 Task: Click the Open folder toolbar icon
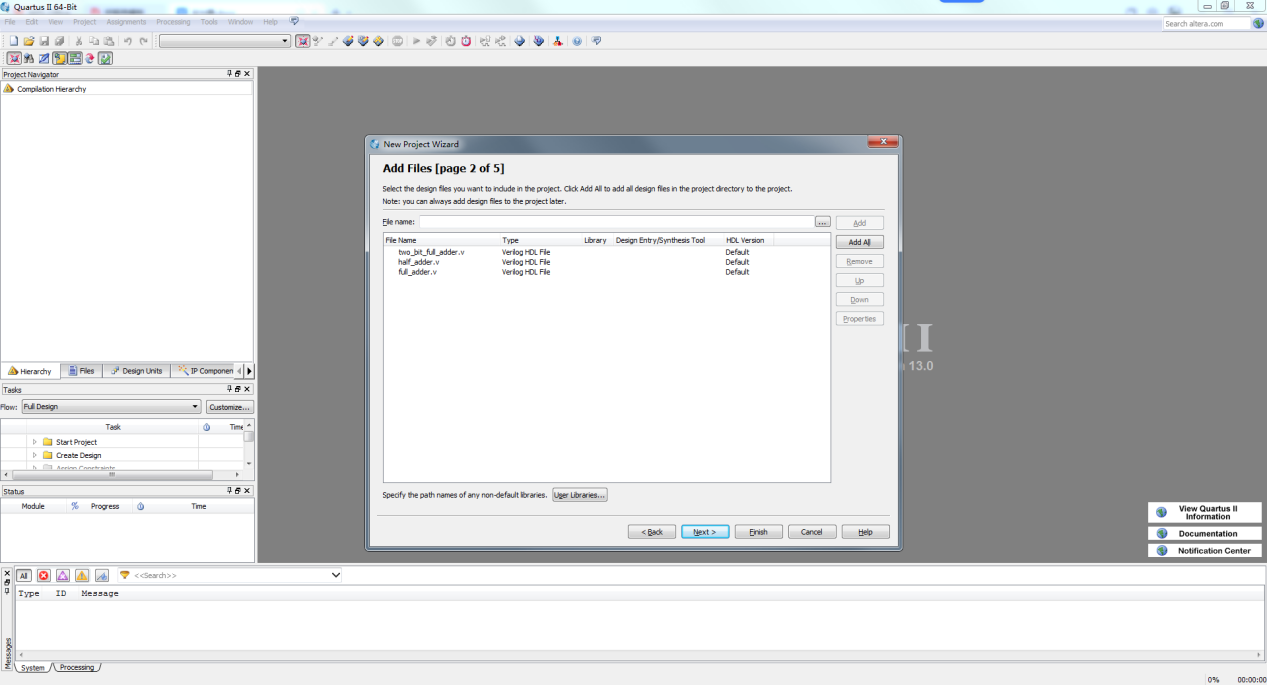coord(29,41)
